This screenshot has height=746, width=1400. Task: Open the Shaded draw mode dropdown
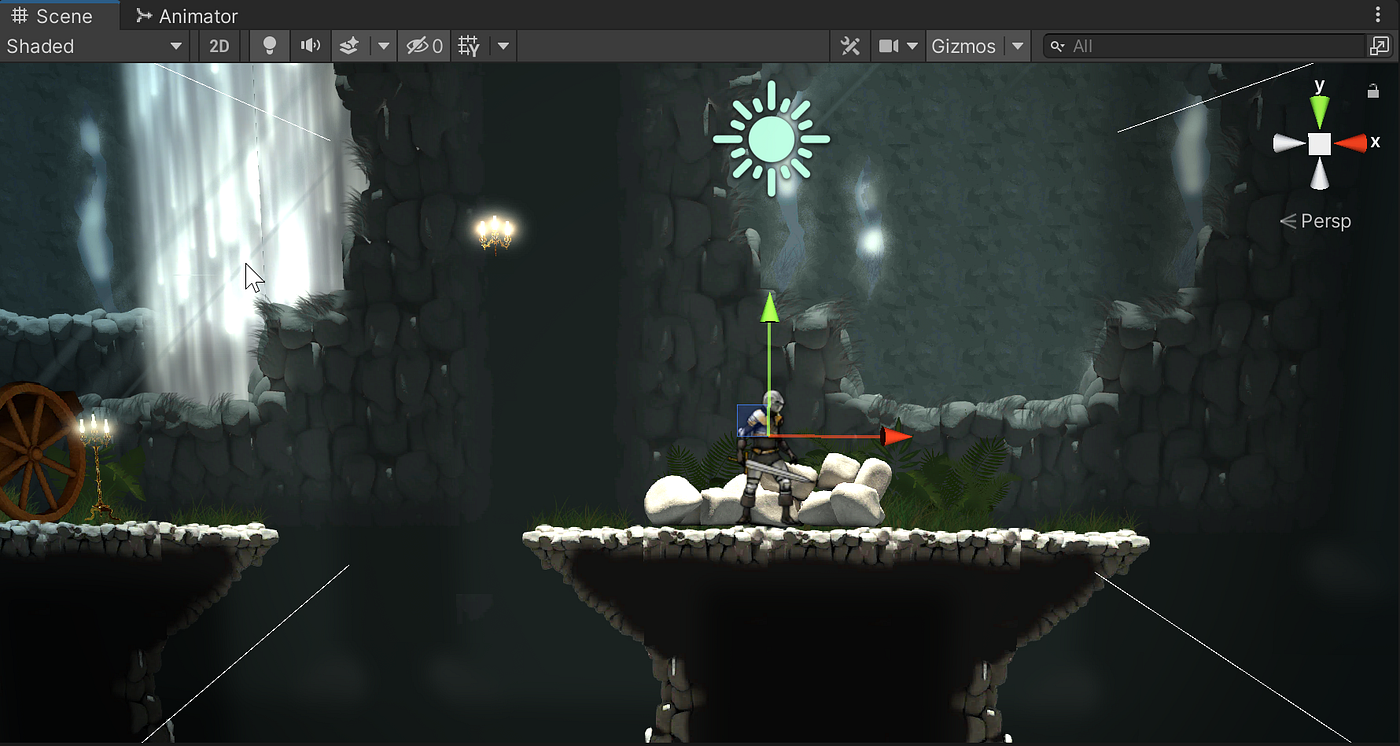click(x=95, y=46)
